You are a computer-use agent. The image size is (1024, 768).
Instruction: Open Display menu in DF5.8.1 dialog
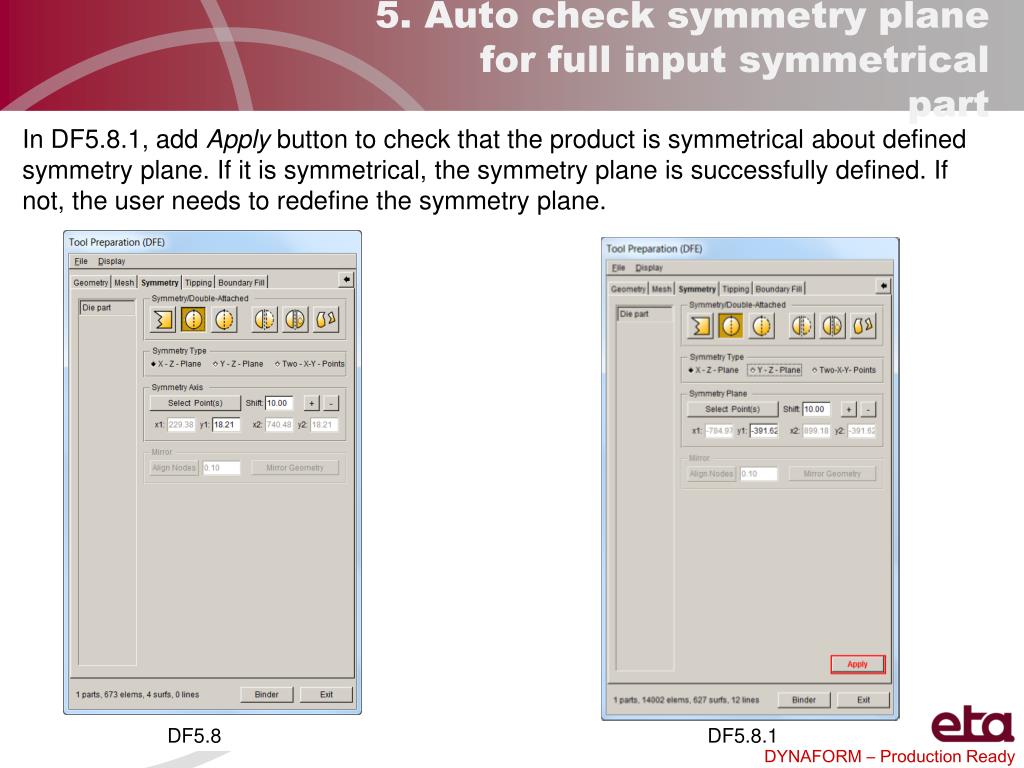649,268
